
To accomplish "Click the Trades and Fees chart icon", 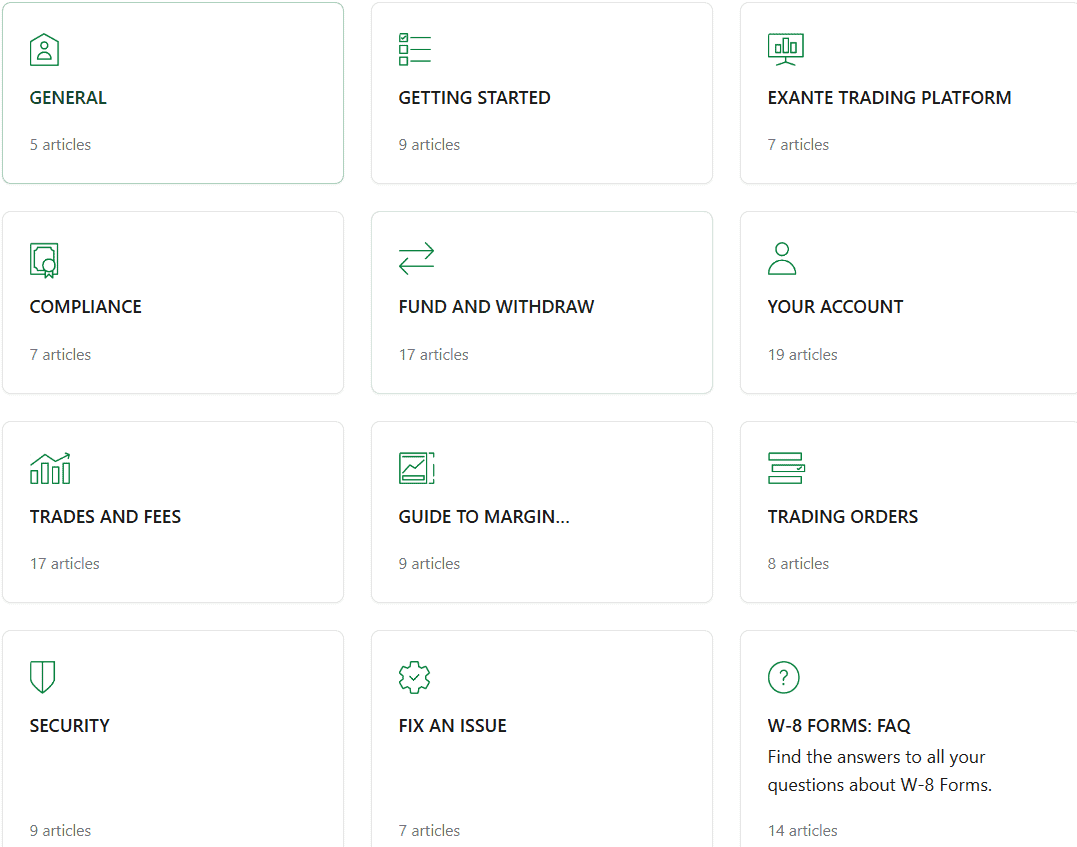I will (x=50, y=468).
